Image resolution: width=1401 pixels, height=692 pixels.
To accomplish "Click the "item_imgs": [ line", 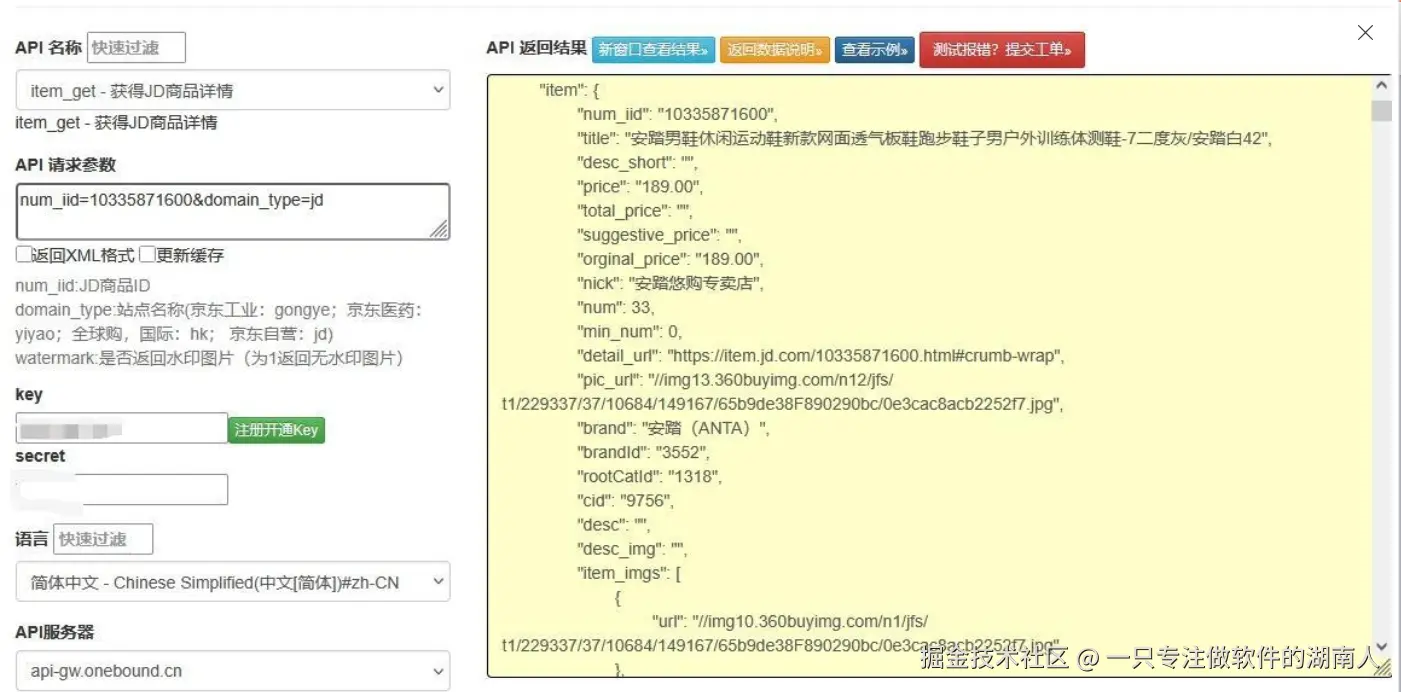I will [x=630, y=573].
